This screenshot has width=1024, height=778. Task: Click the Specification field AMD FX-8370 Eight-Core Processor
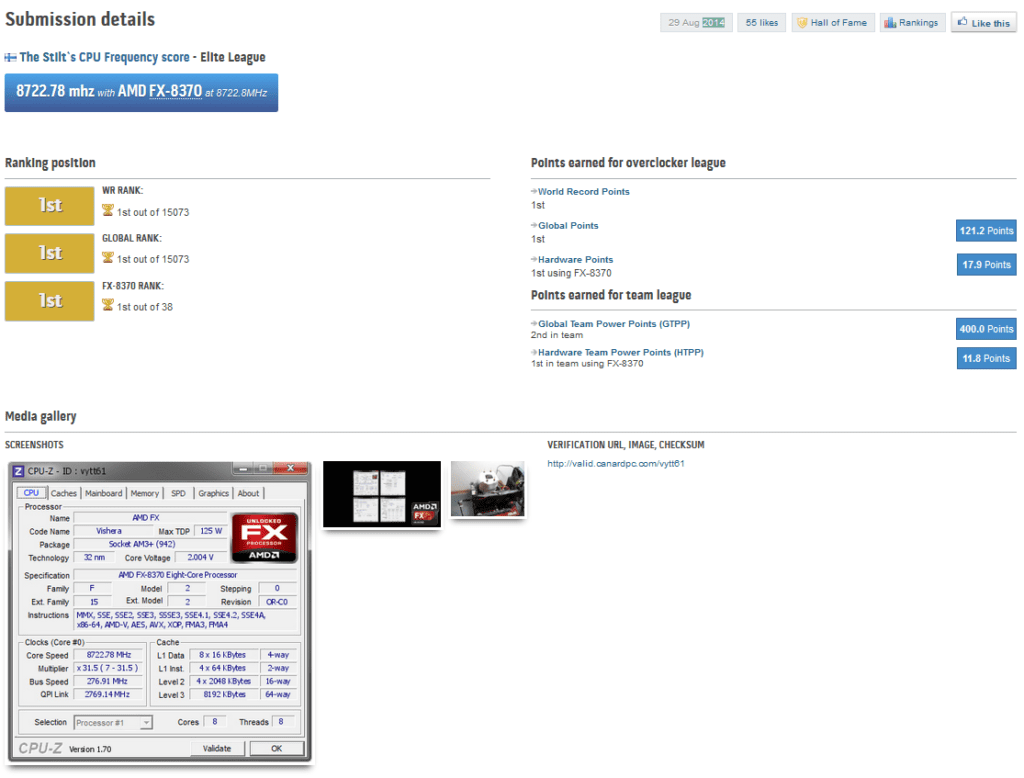click(x=185, y=575)
